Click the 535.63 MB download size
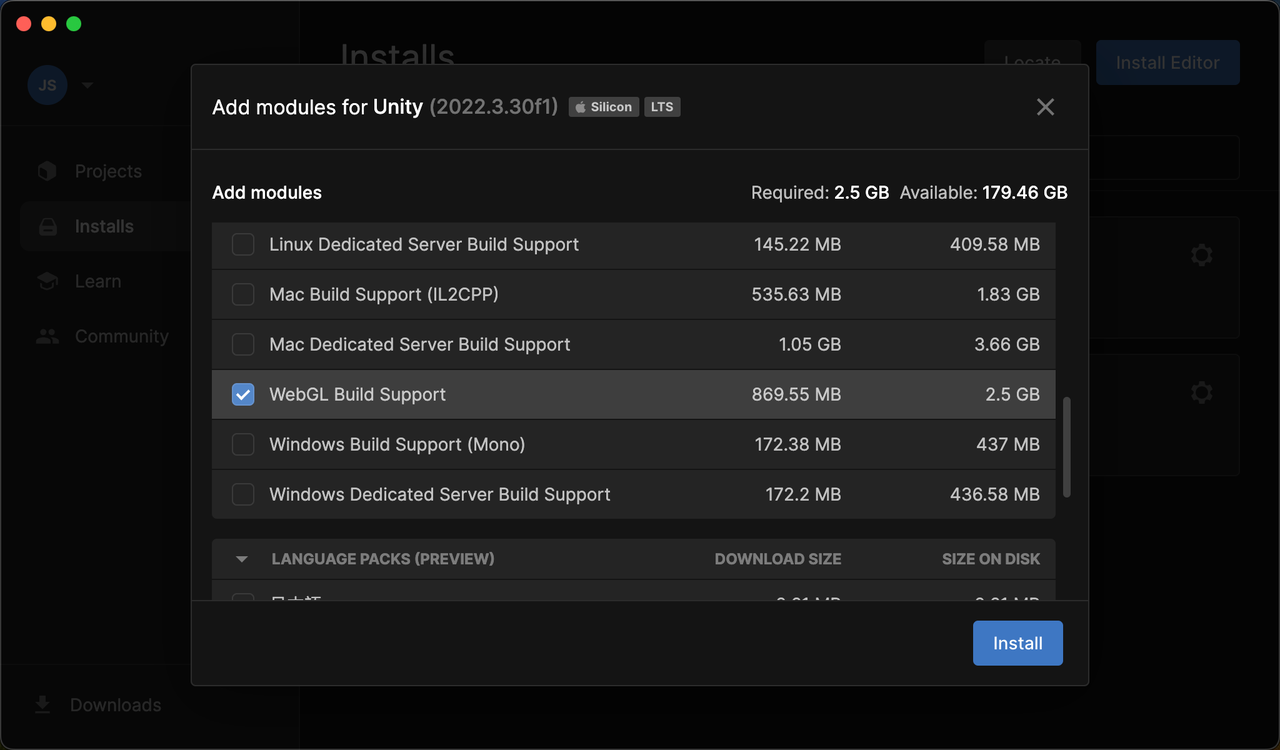 click(x=796, y=294)
